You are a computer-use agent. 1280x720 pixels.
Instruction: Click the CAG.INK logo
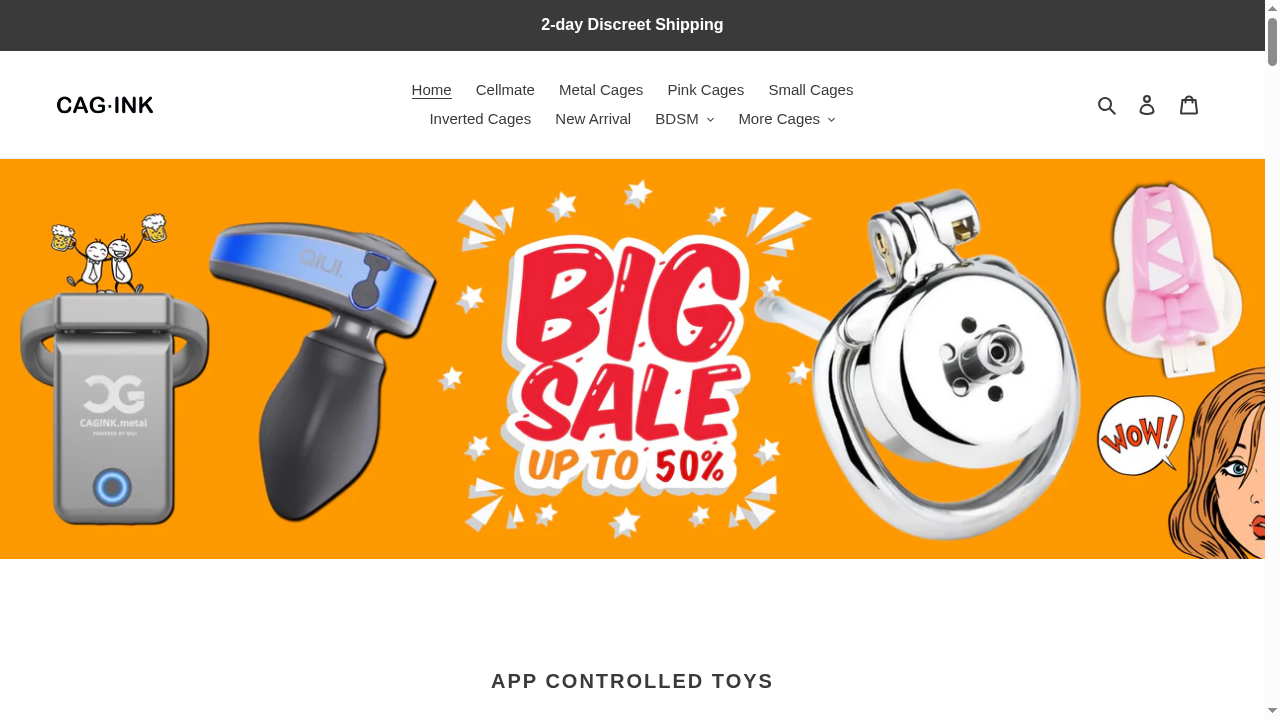click(x=105, y=105)
